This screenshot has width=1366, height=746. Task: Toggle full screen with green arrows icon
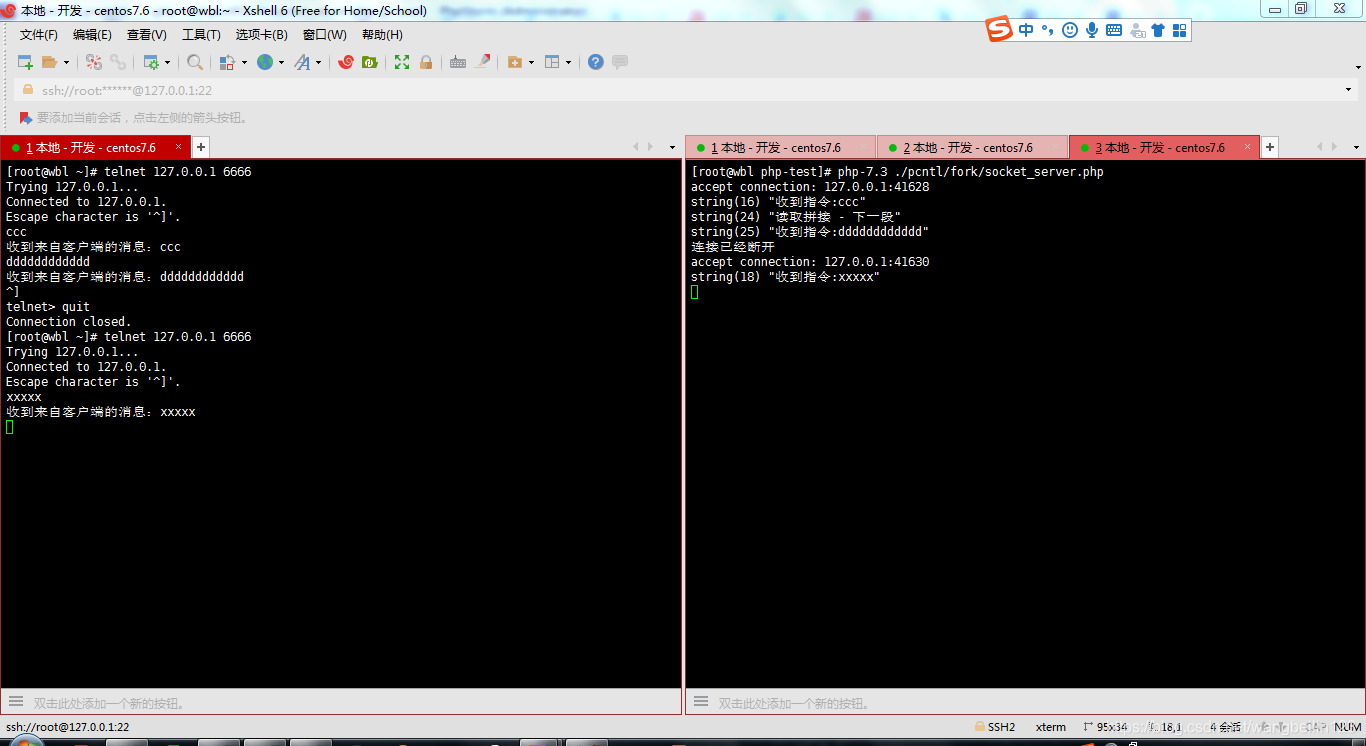[402, 62]
